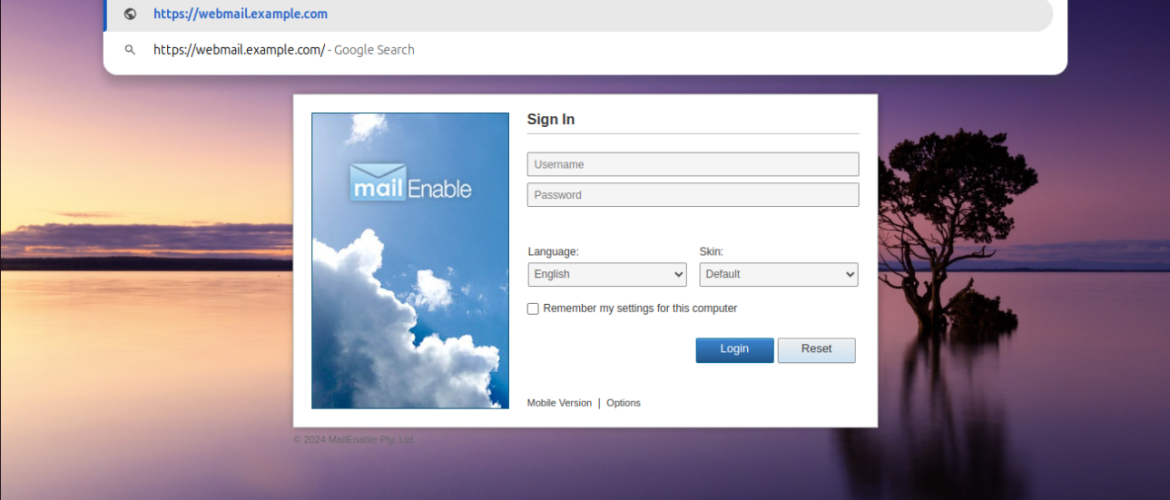The height and width of the screenshot is (500, 1170).
Task: Select the webmail.example.com URL suggestion
Action: pyautogui.click(x=579, y=14)
